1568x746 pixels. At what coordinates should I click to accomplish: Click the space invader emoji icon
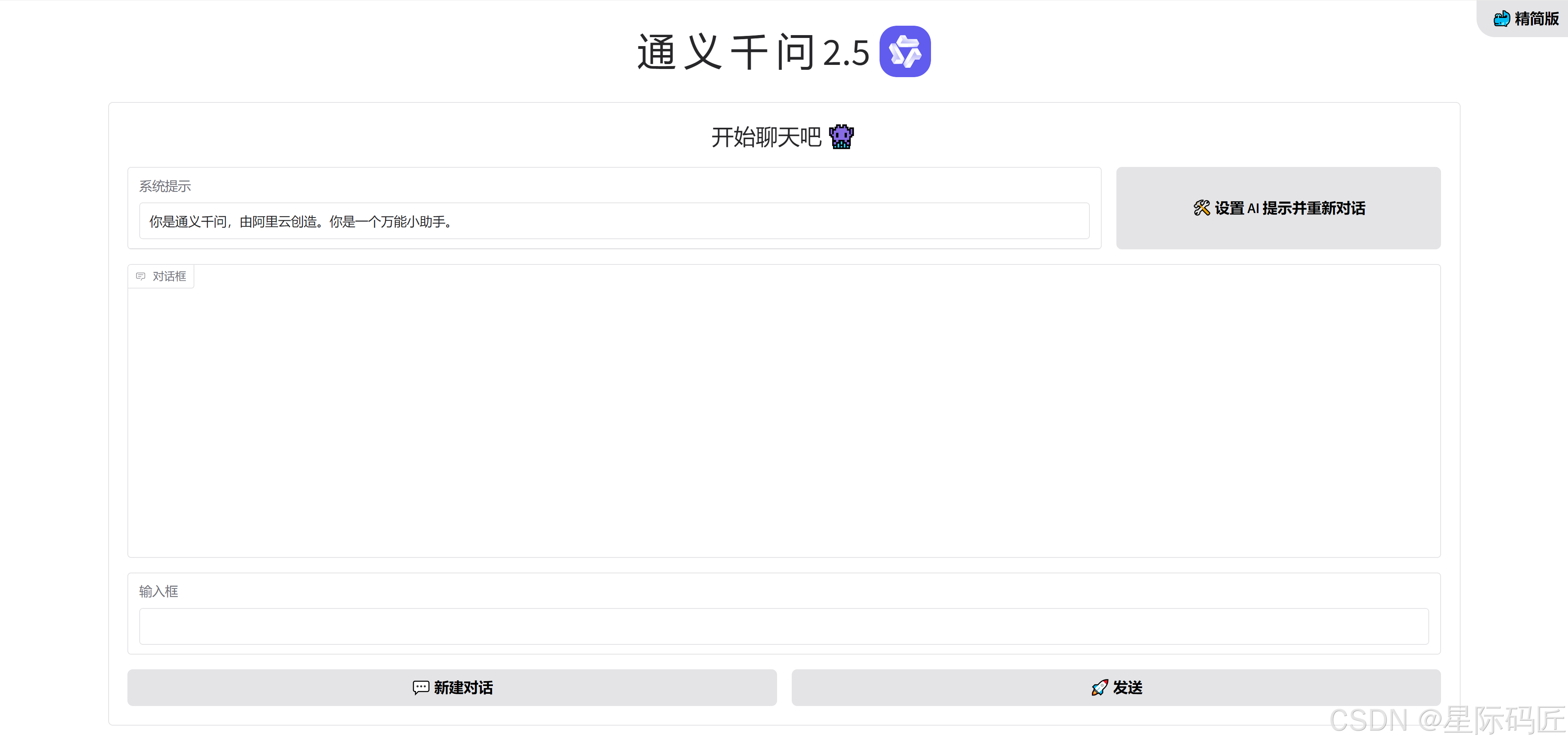pyautogui.click(x=841, y=137)
